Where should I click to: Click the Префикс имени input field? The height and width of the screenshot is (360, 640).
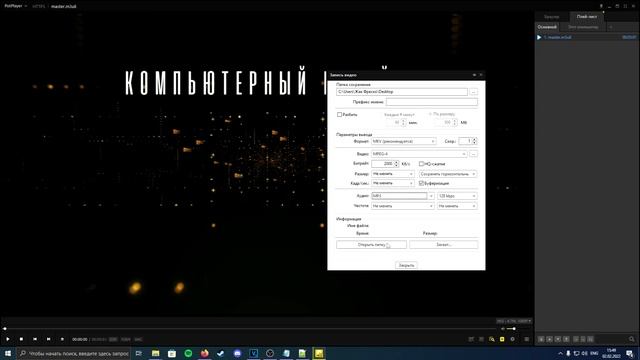[x=431, y=102]
